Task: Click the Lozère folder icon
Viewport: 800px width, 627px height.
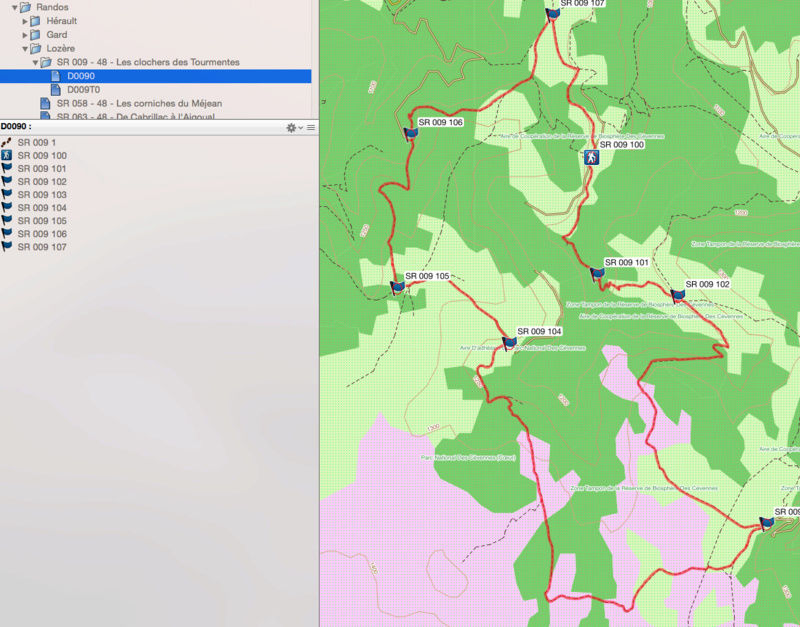Action: coord(36,48)
